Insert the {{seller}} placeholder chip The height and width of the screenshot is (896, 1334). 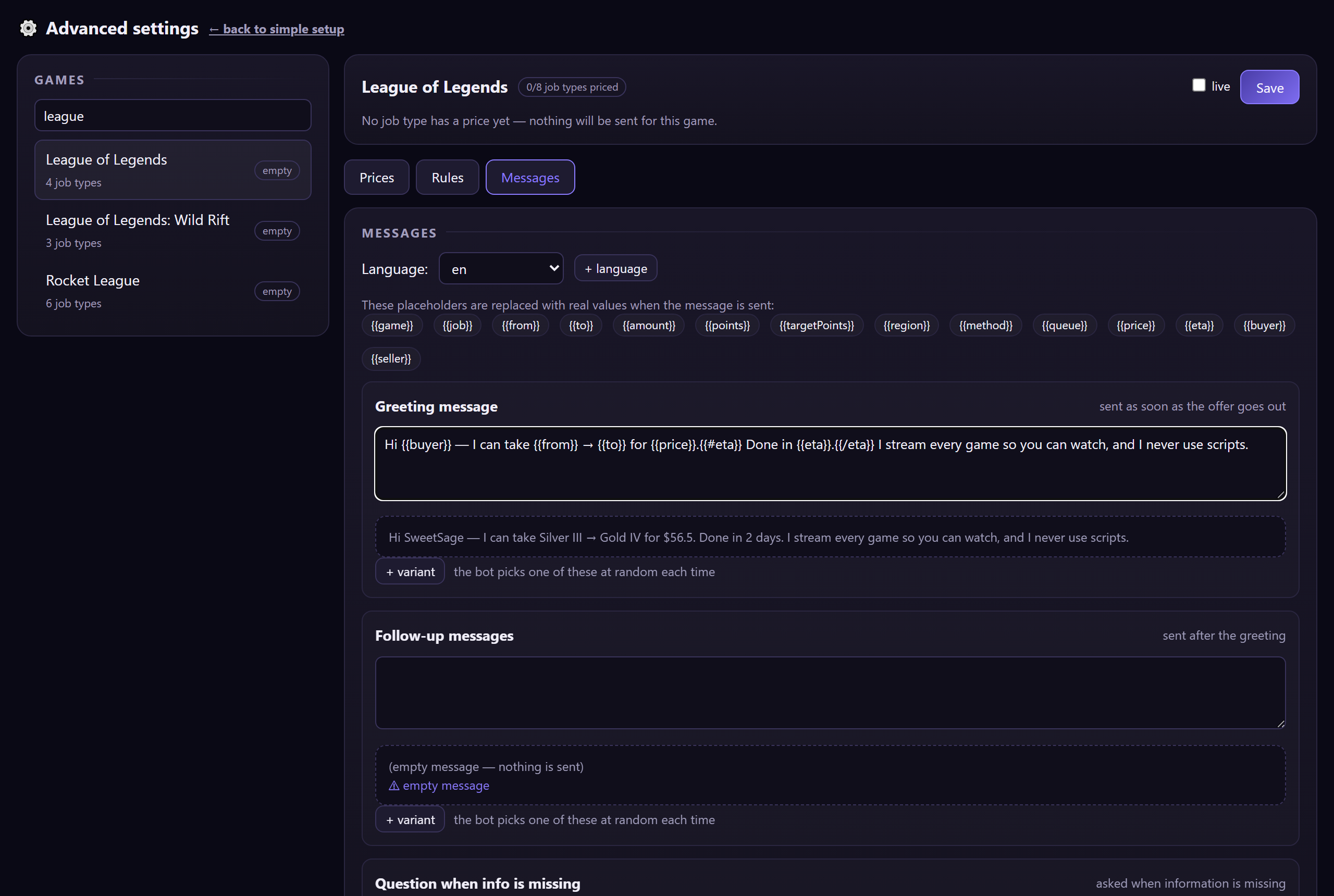point(391,359)
